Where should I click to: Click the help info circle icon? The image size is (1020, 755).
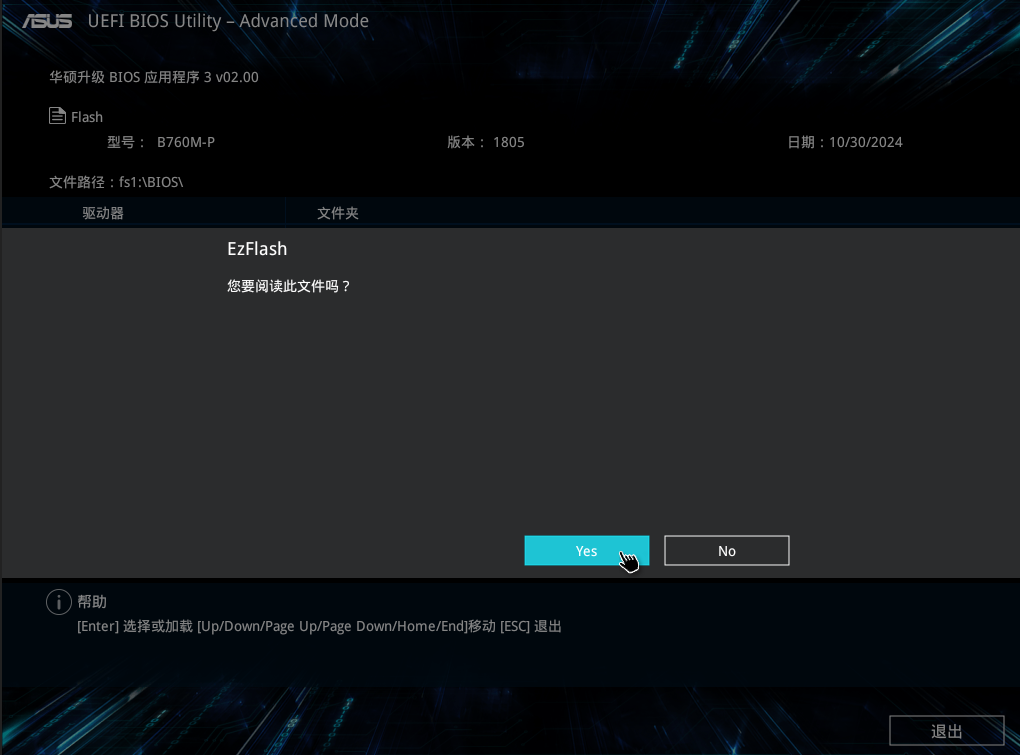pos(59,602)
